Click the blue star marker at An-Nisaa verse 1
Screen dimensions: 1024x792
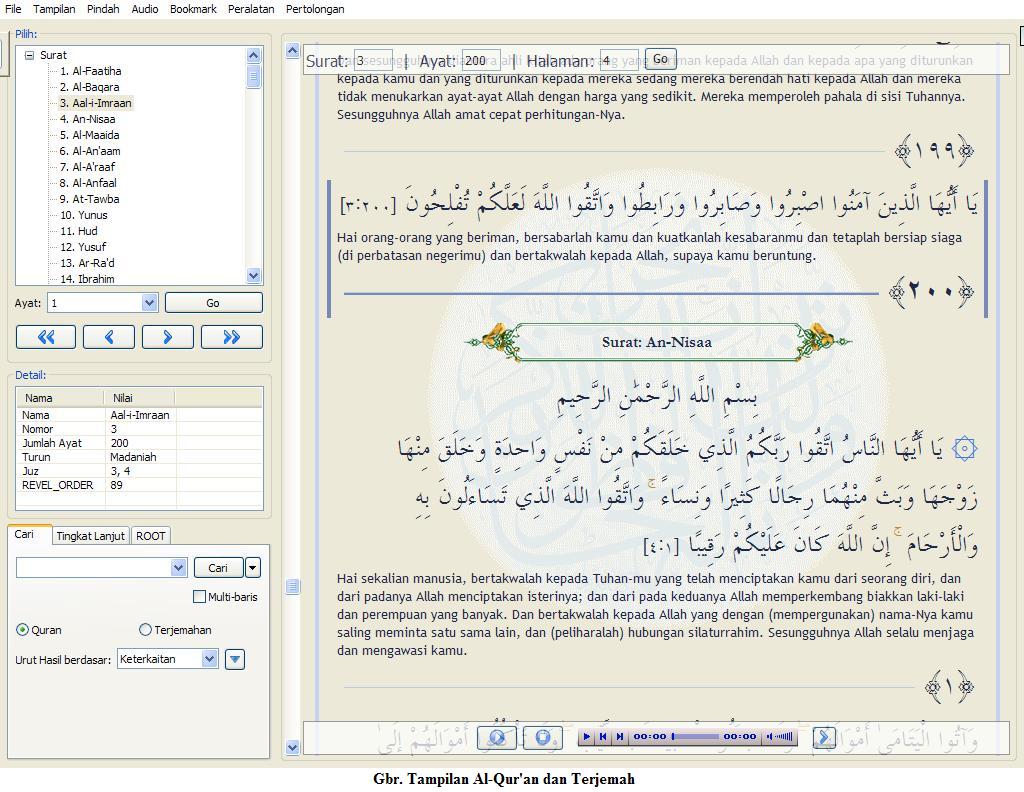click(965, 449)
